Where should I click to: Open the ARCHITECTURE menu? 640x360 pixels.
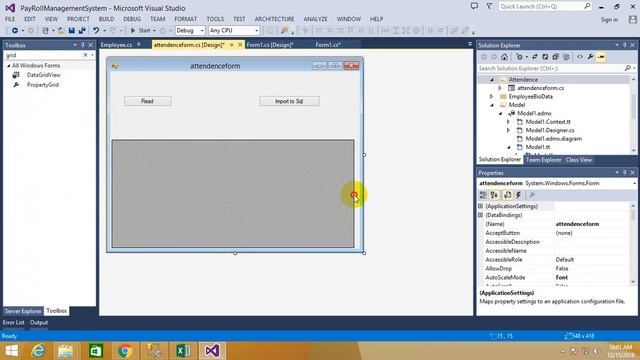(x=274, y=19)
